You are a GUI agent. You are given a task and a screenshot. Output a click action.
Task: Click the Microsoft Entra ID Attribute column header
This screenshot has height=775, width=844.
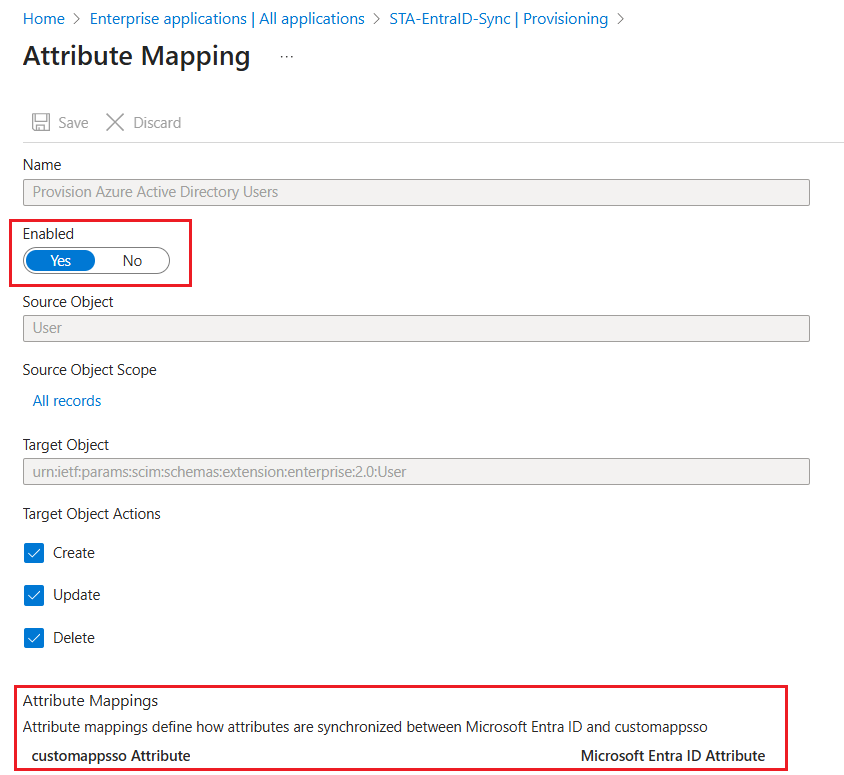click(672, 756)
